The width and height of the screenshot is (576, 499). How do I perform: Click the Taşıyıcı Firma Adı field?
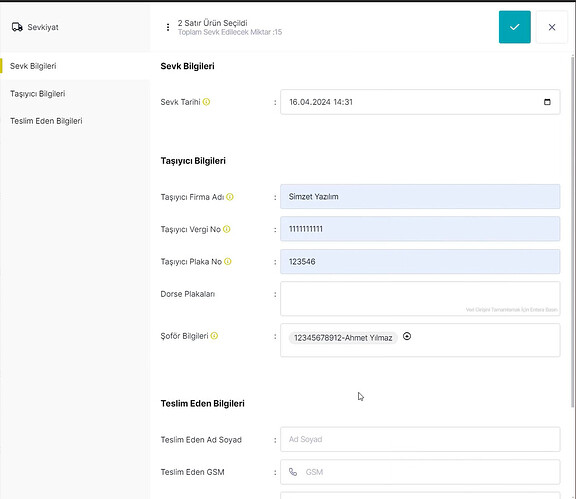[420, 197]
